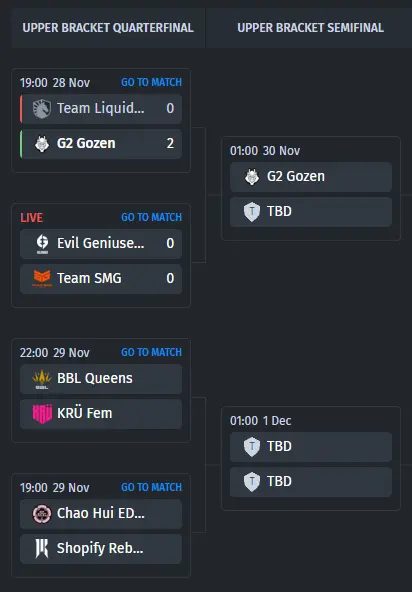
Task: Select the Upper Bracket Quarterfinal header
Action: coord(108,28)
